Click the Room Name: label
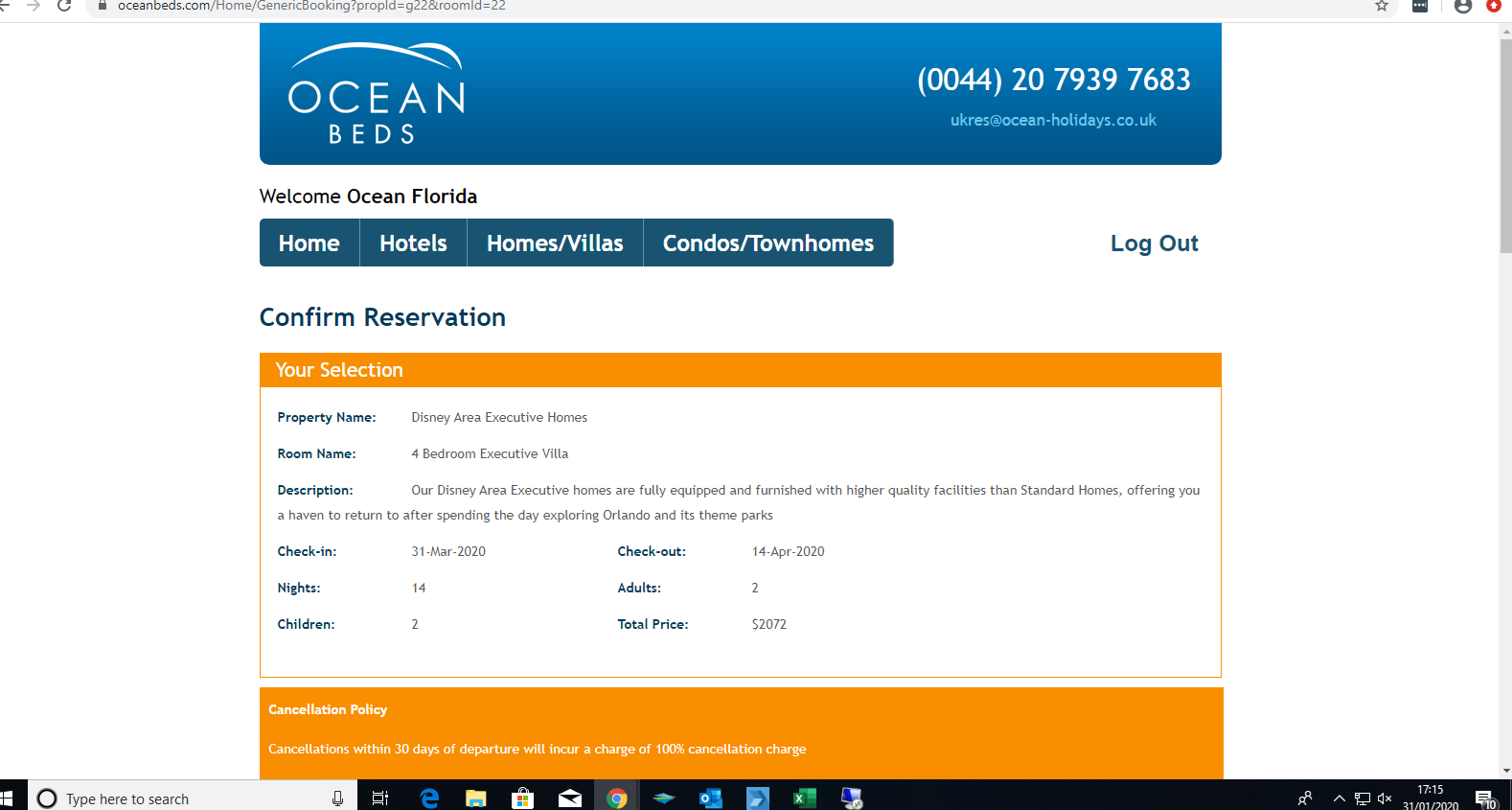Viewport: 1512px width, 810px height. 316,453
